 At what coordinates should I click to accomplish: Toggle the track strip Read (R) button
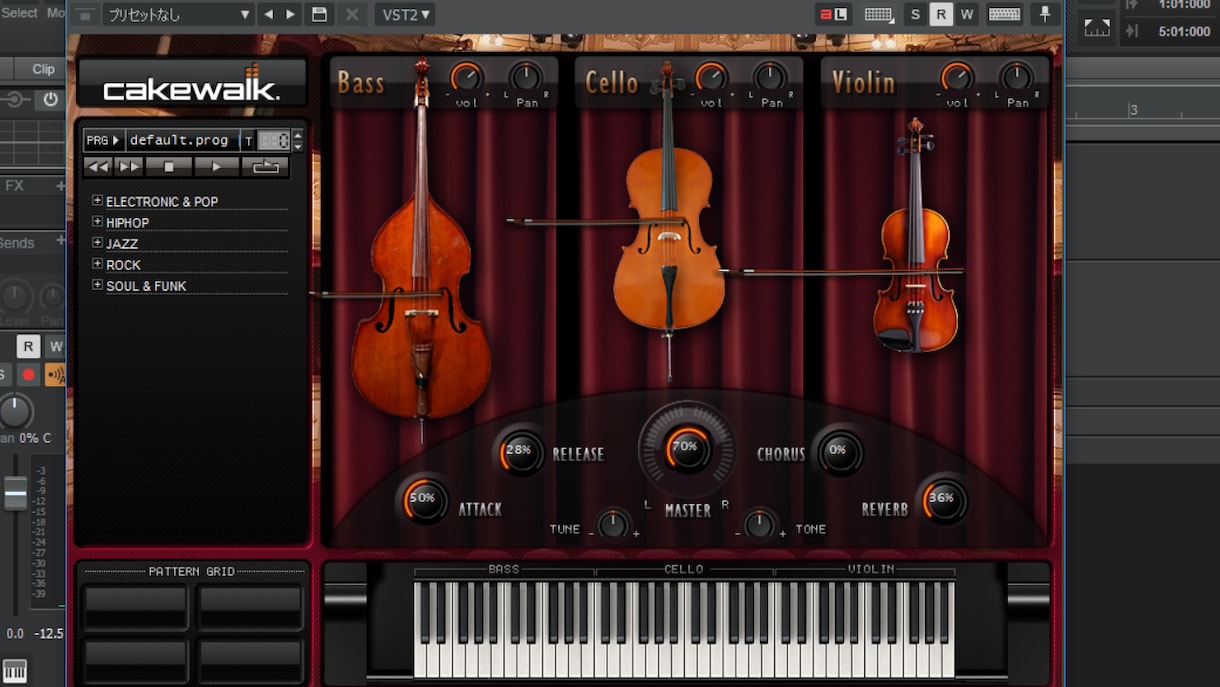[28, 347]
